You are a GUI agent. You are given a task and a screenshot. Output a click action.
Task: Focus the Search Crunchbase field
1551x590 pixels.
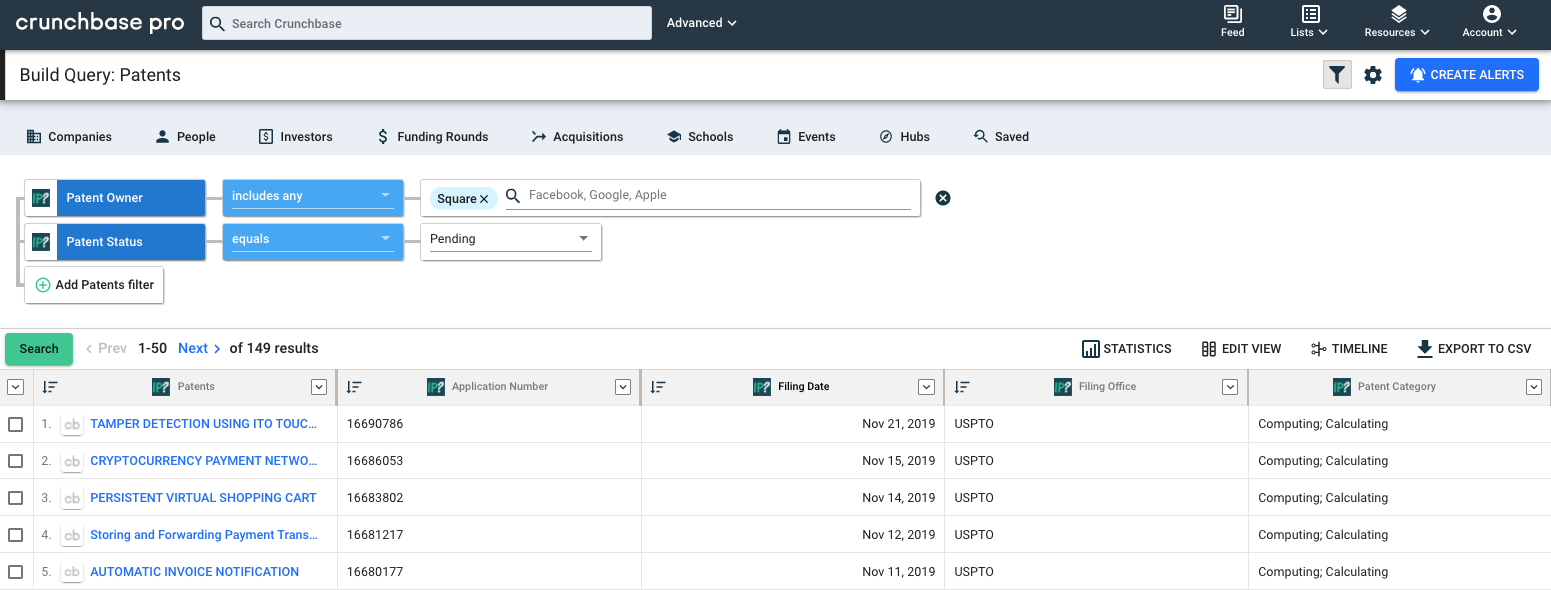pyautogui.click(x=427, y=23)
